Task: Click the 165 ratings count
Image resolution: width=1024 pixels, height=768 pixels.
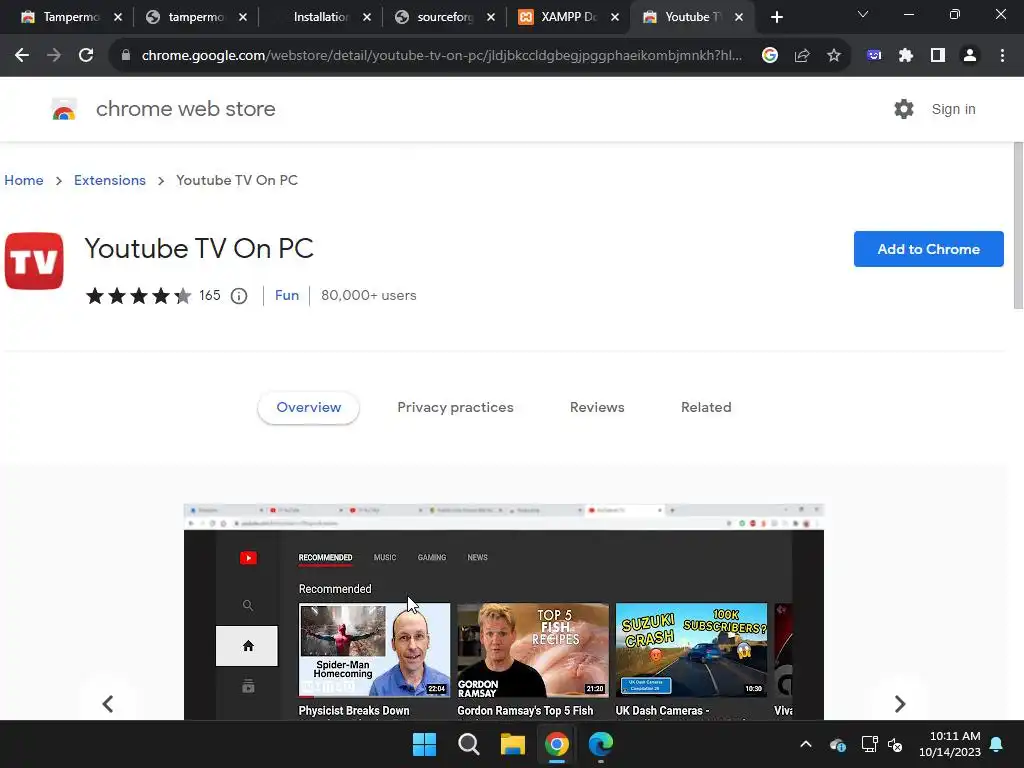Action: (x=210, y=295)
